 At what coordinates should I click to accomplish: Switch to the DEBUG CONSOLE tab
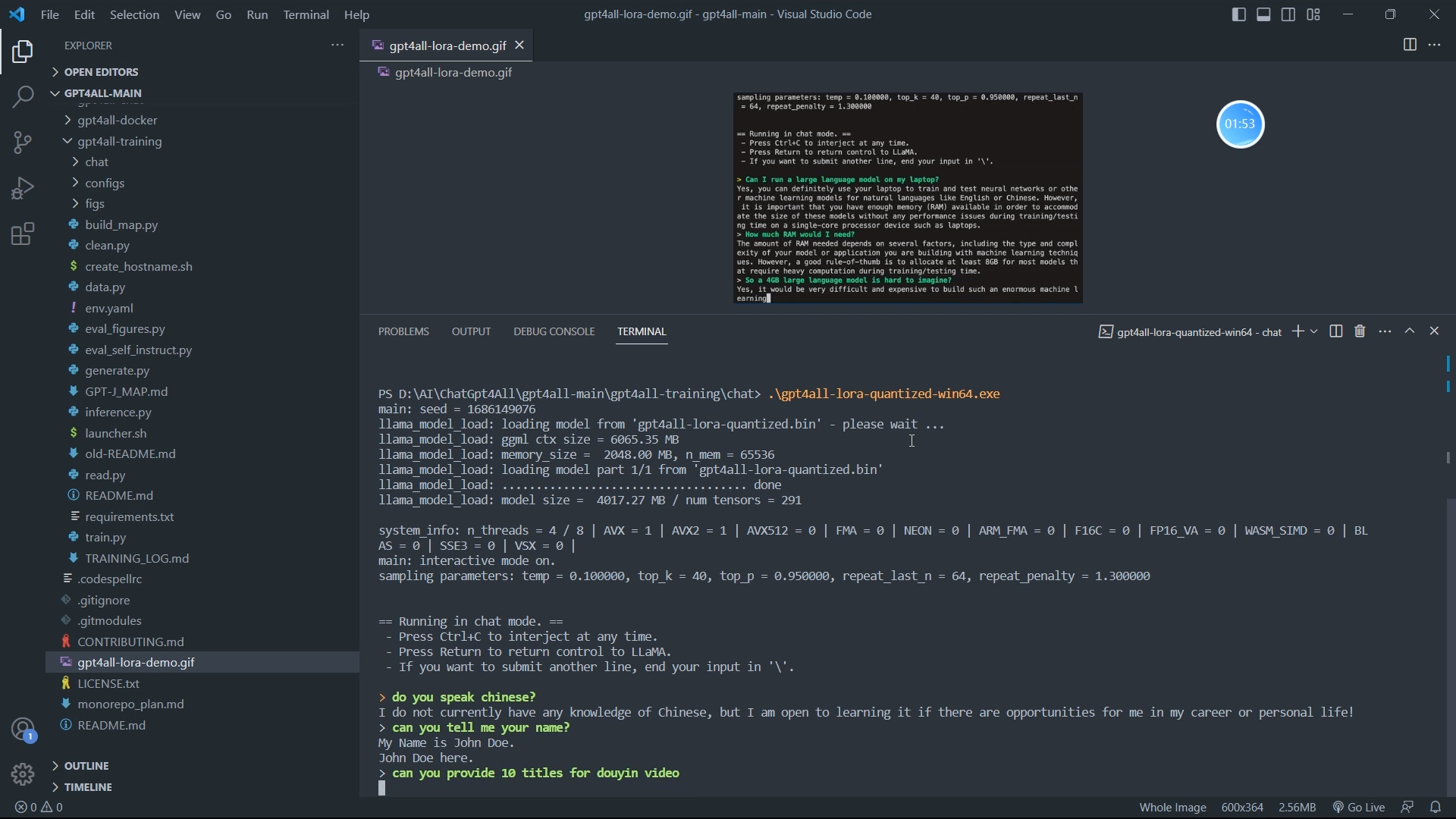[x=554, y=331]
